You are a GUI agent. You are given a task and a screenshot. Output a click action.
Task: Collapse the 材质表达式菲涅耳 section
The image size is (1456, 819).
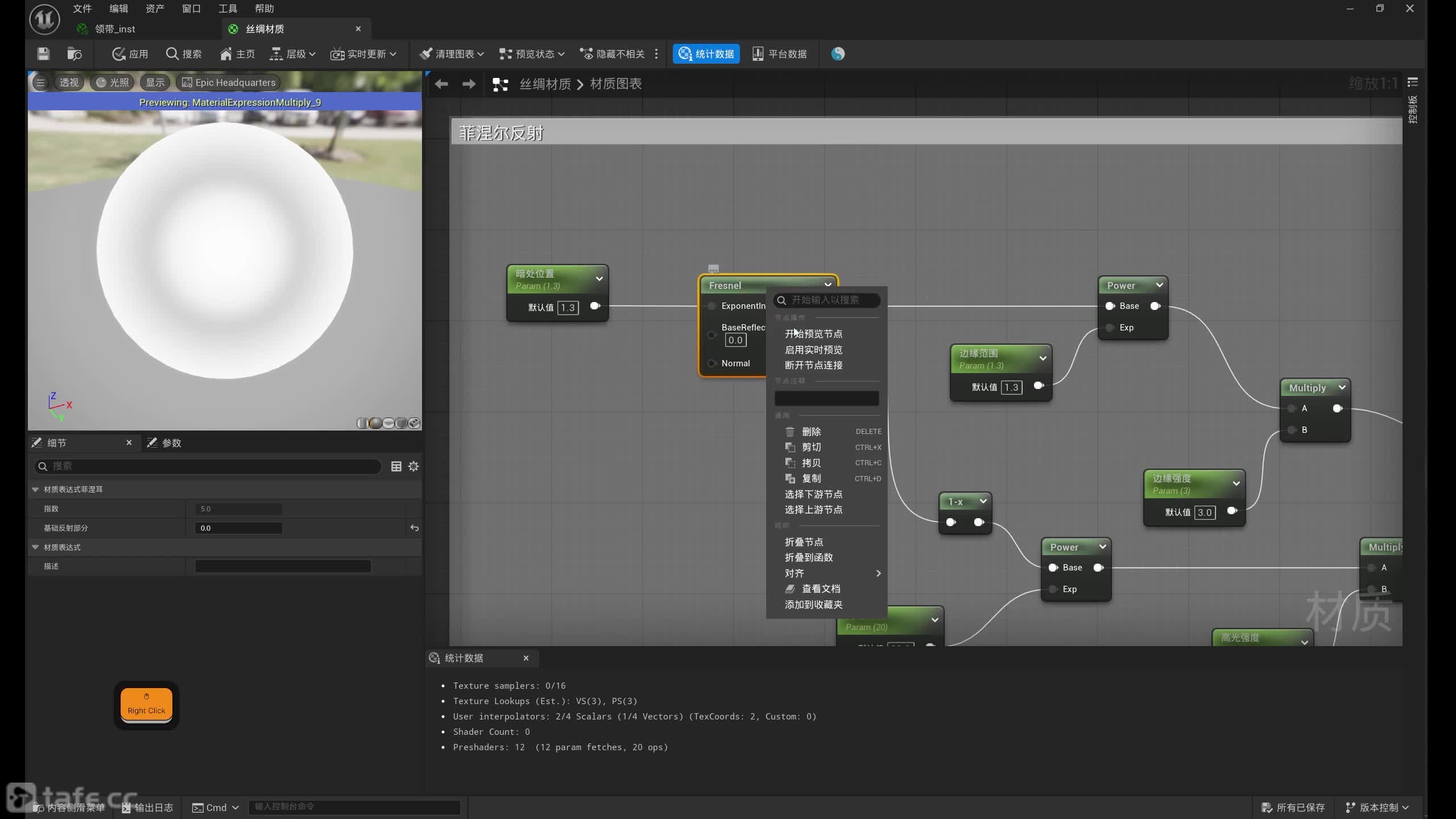[x=35, y=489]
